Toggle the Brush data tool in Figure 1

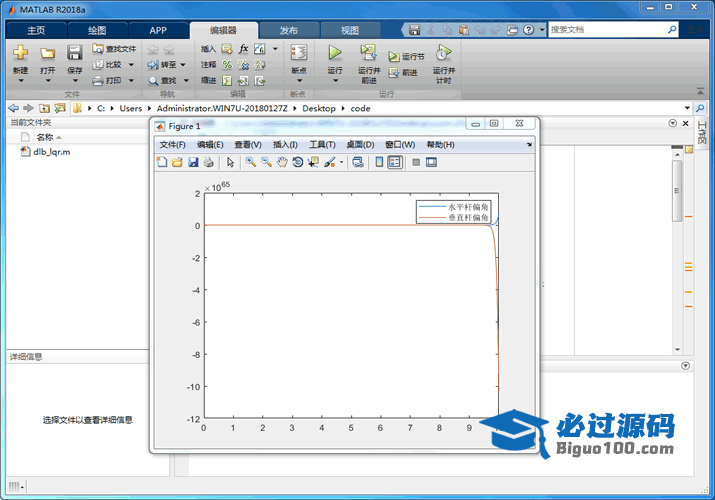(329, 162)
